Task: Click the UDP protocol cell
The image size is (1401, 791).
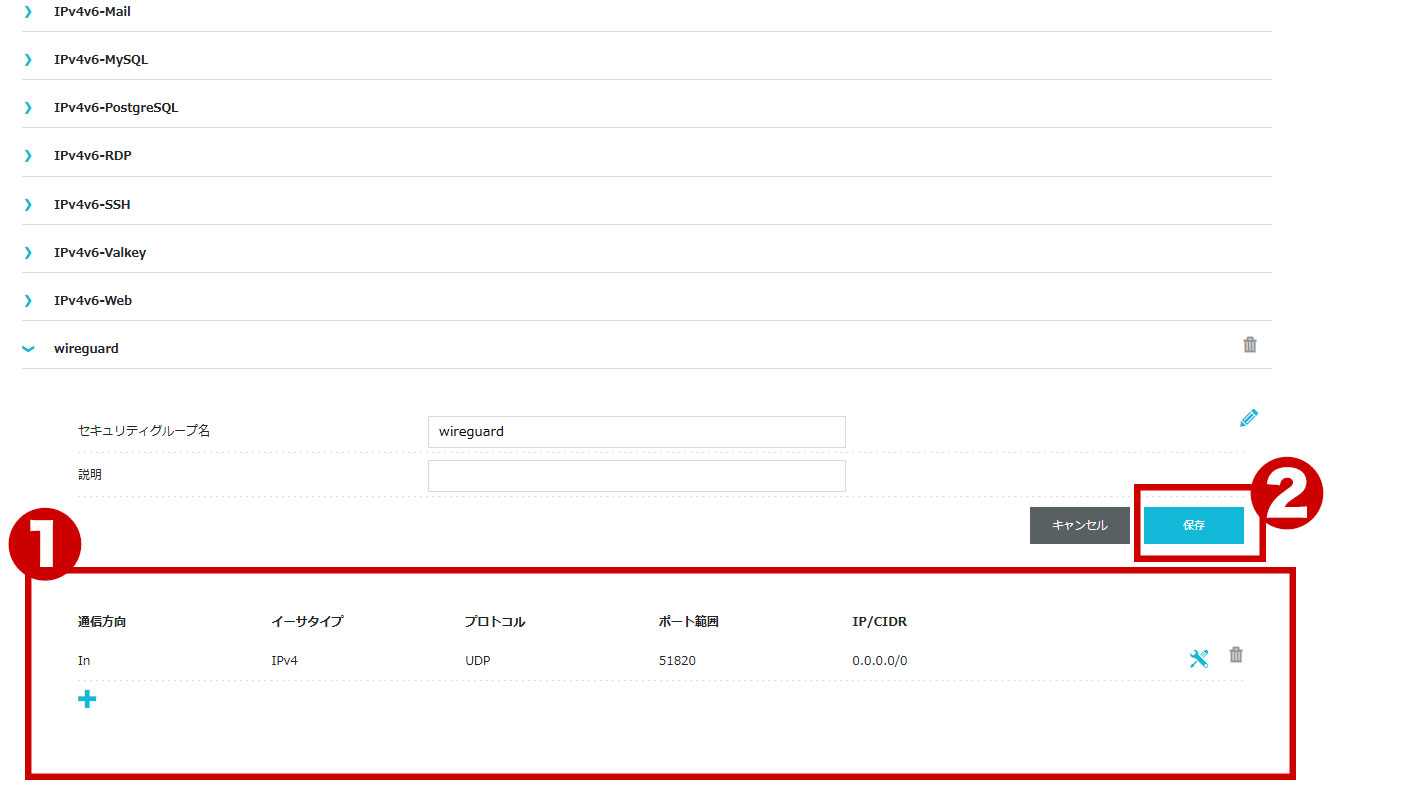Action: 478,661
